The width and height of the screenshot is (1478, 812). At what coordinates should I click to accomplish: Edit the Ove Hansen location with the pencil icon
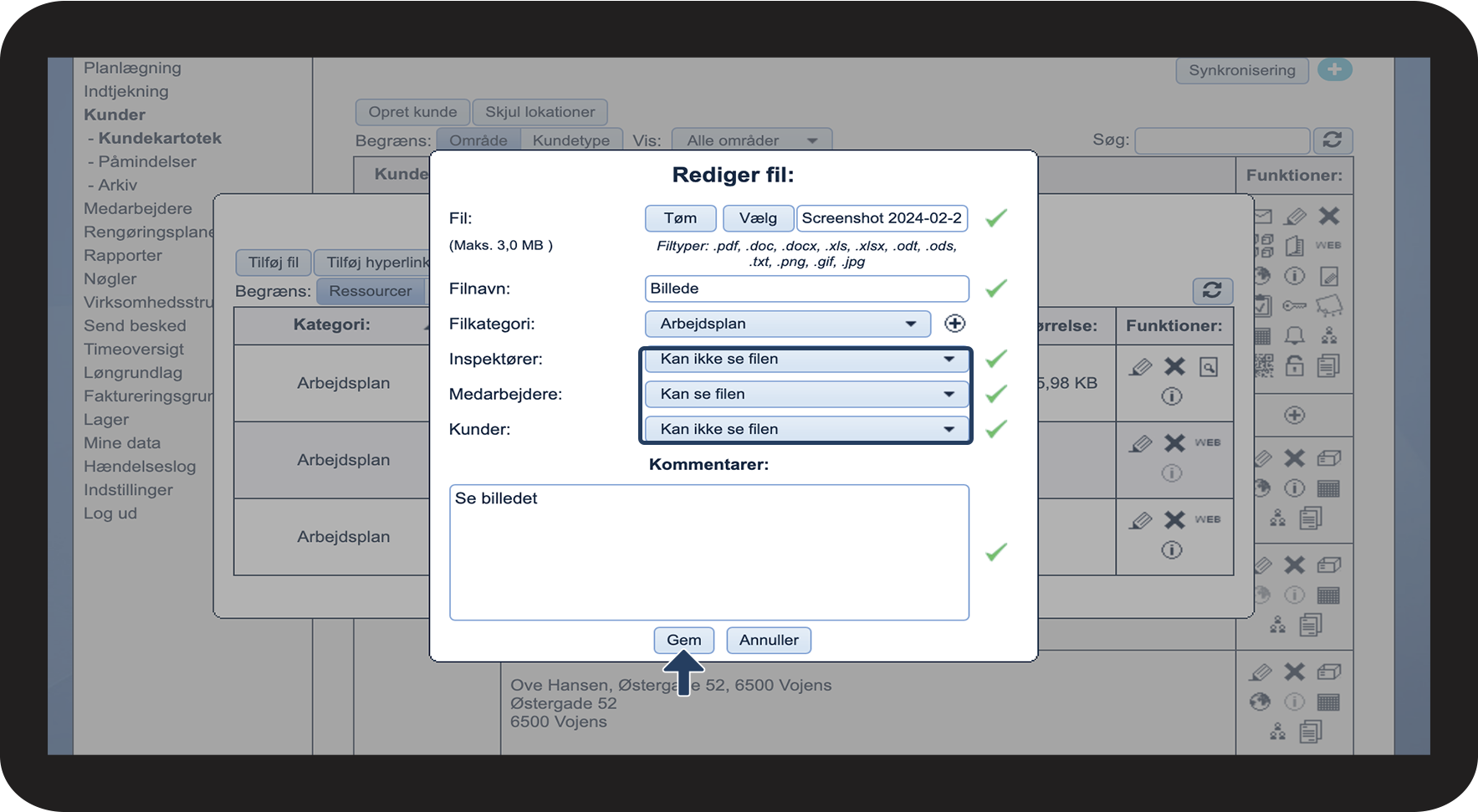pyautogui.click(x=1261, y=672)
